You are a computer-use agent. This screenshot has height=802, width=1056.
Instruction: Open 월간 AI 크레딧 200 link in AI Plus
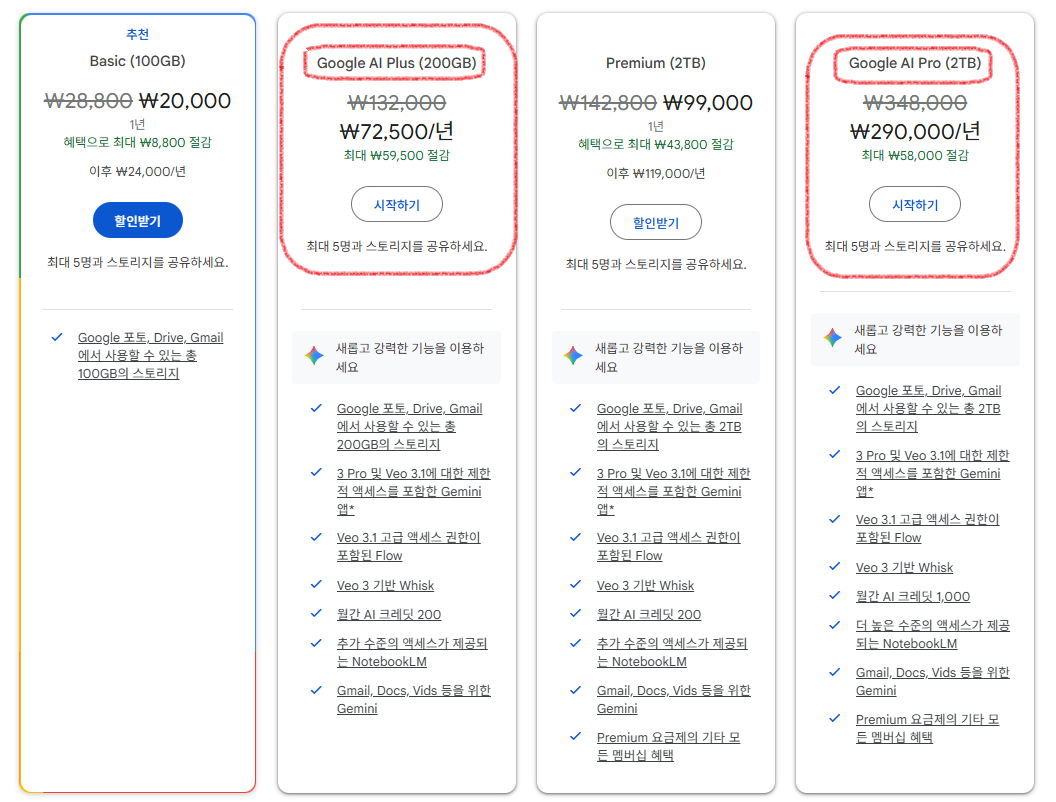coord(389,614)
